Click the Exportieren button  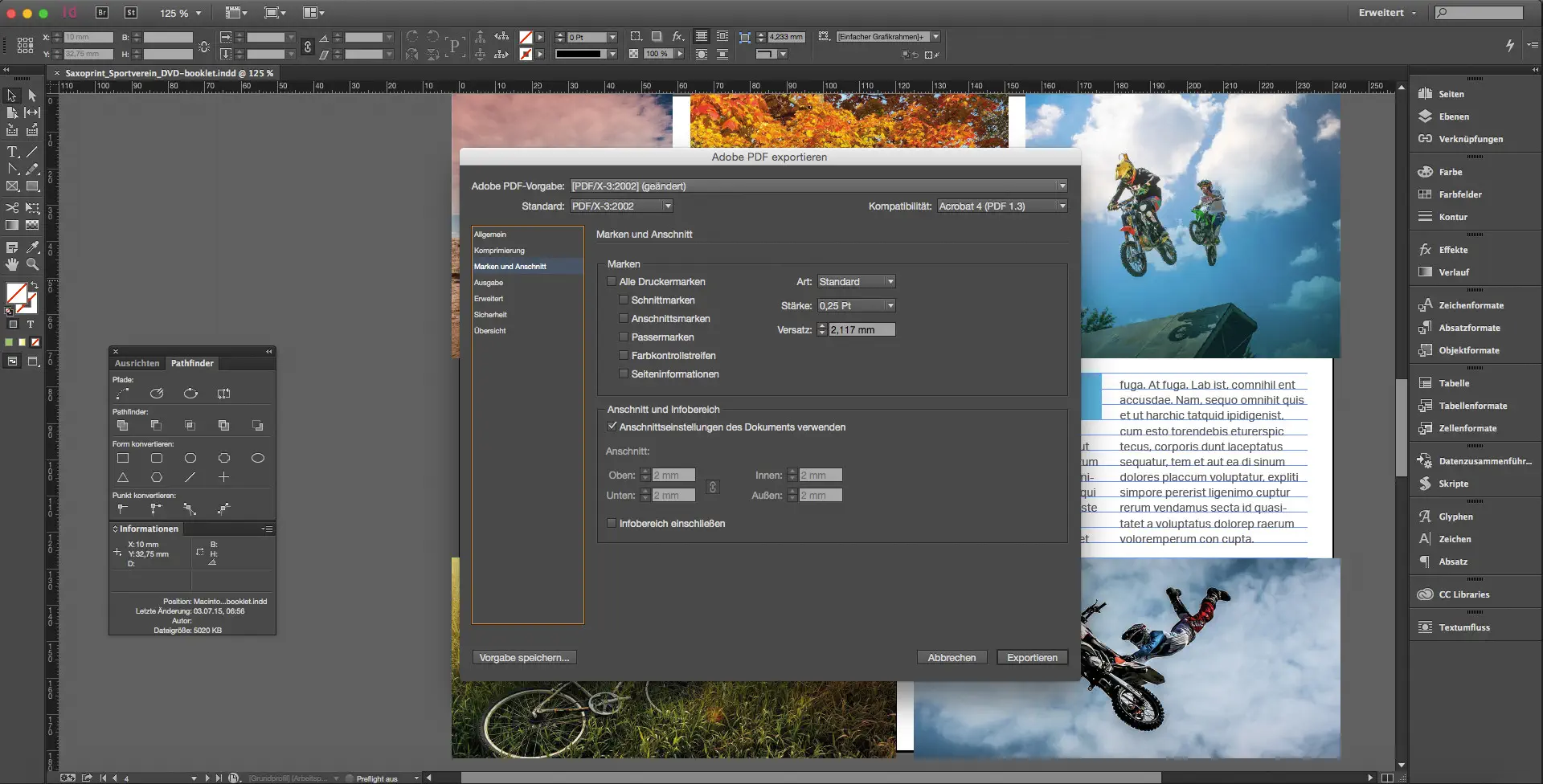click(x=1032, y=658)
